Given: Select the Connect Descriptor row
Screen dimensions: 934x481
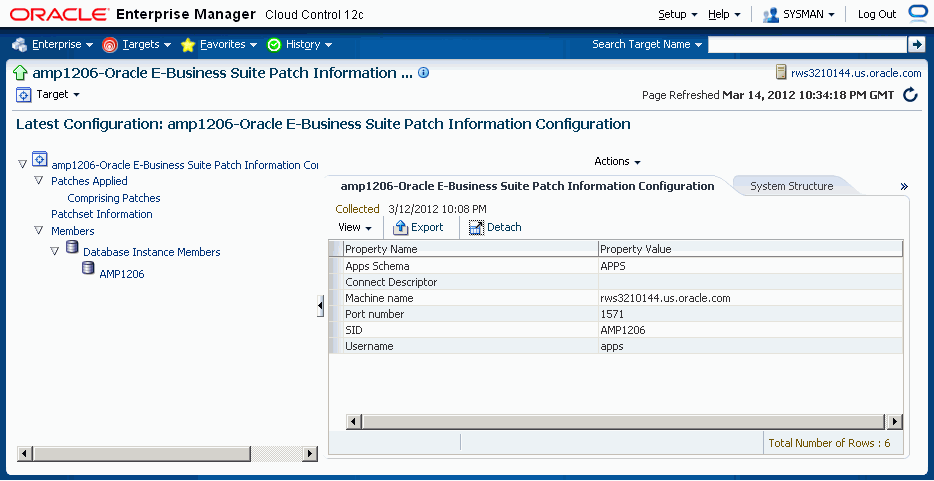Looking at the screenshot, I should pyautogui.click(x=616, y=282).
